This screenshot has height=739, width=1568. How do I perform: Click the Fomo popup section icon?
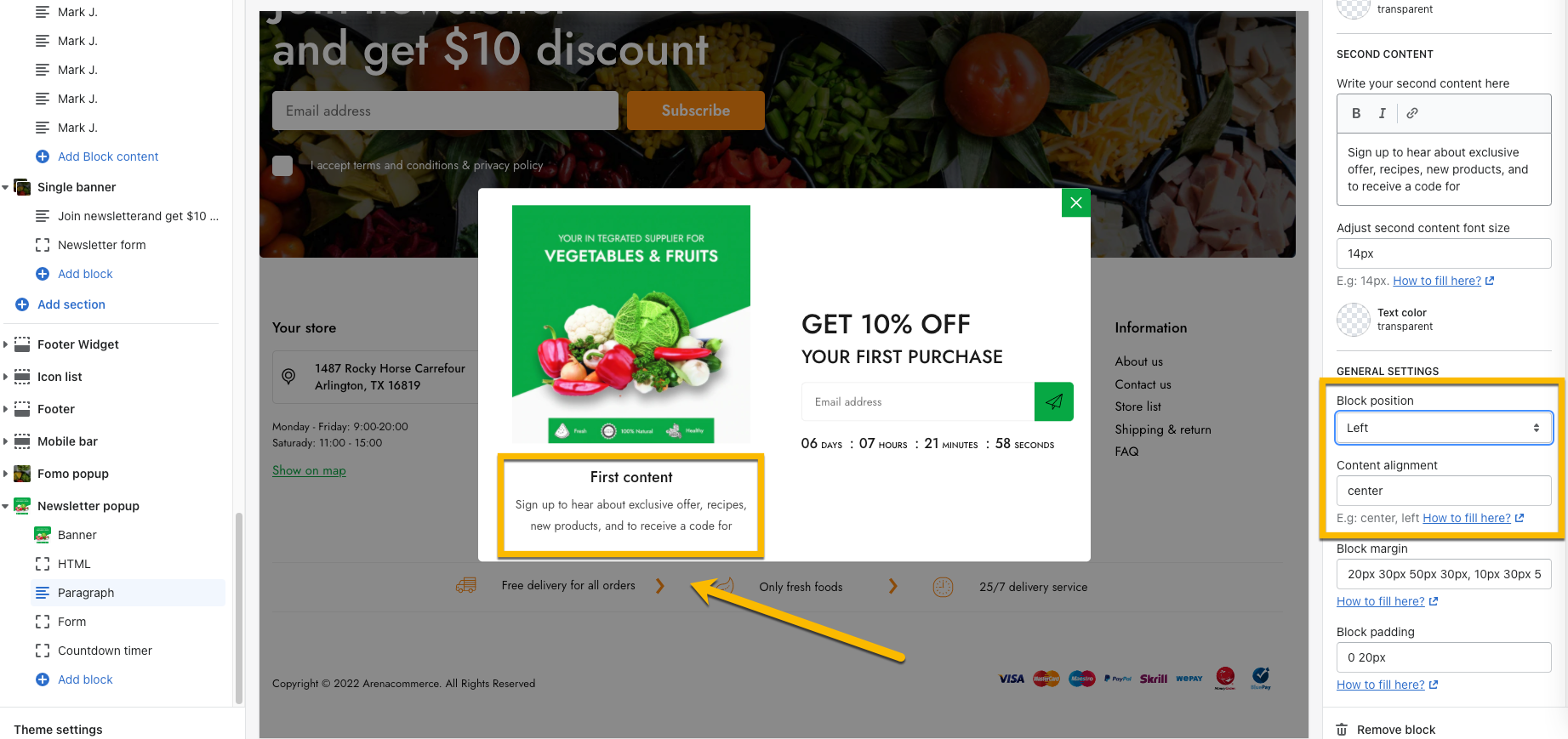(22, 474)
